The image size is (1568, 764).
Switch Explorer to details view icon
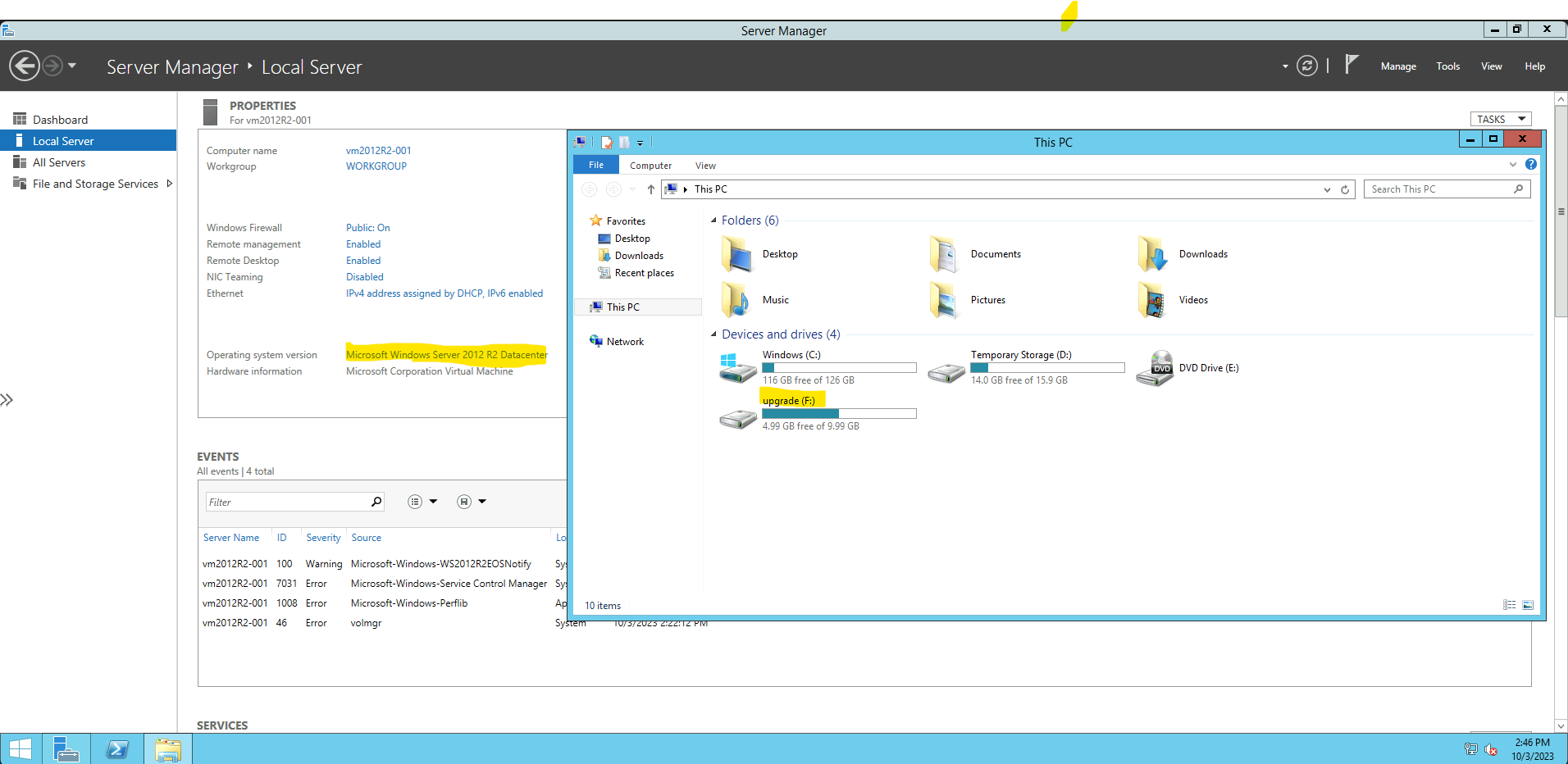click(x=1509, y=605)
